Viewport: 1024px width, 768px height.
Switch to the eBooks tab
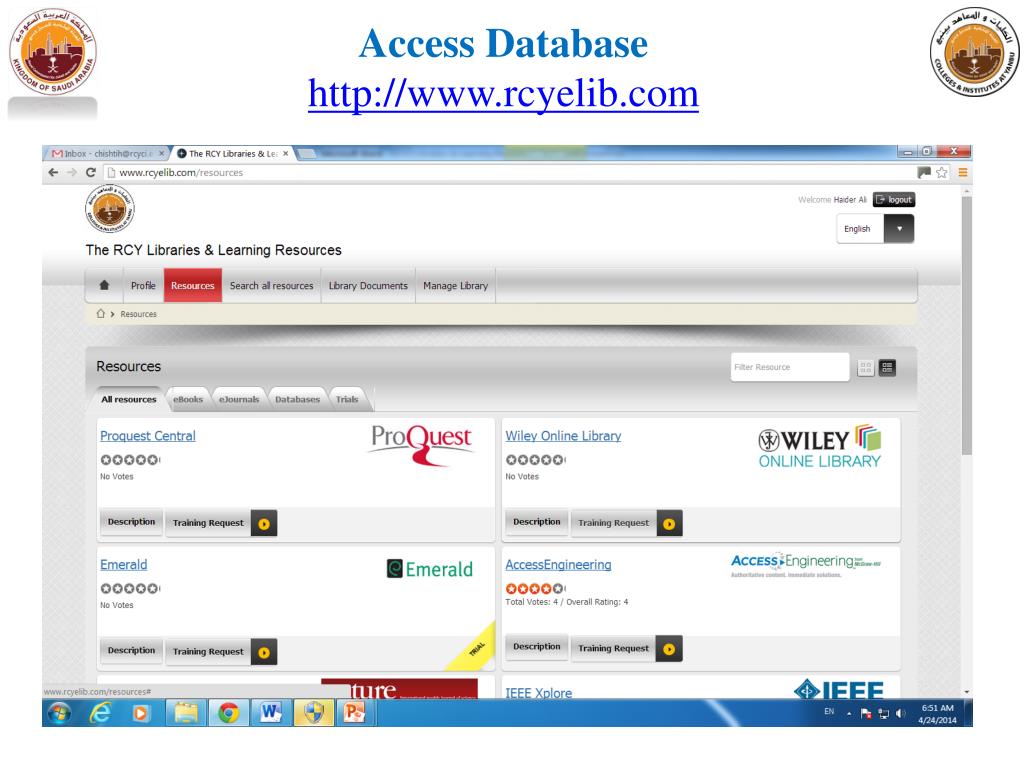[x=188, y=399]
